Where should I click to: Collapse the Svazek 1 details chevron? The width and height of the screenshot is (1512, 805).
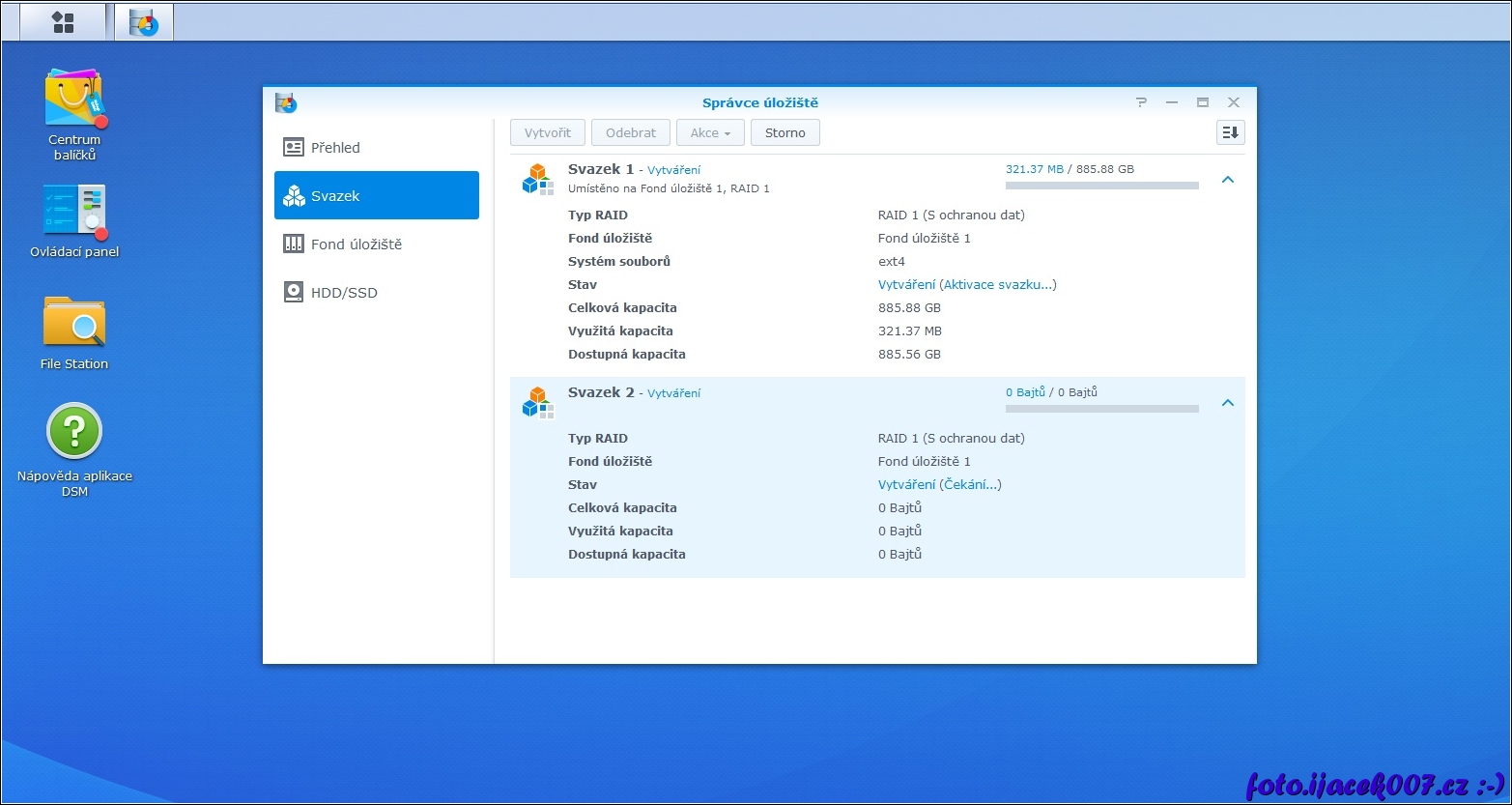click(x=1227, y=180)
